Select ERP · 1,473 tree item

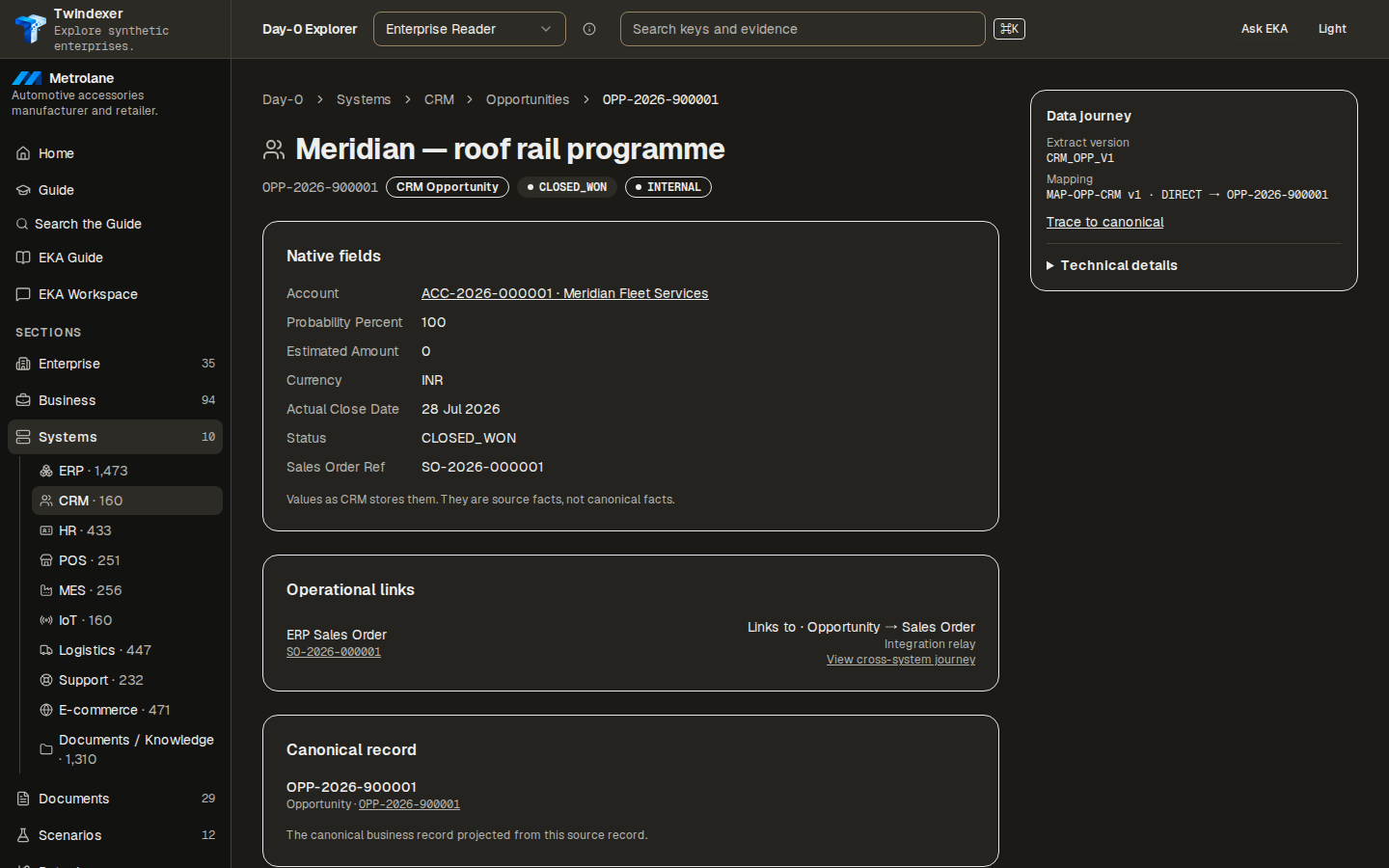[x=127, y=471]
